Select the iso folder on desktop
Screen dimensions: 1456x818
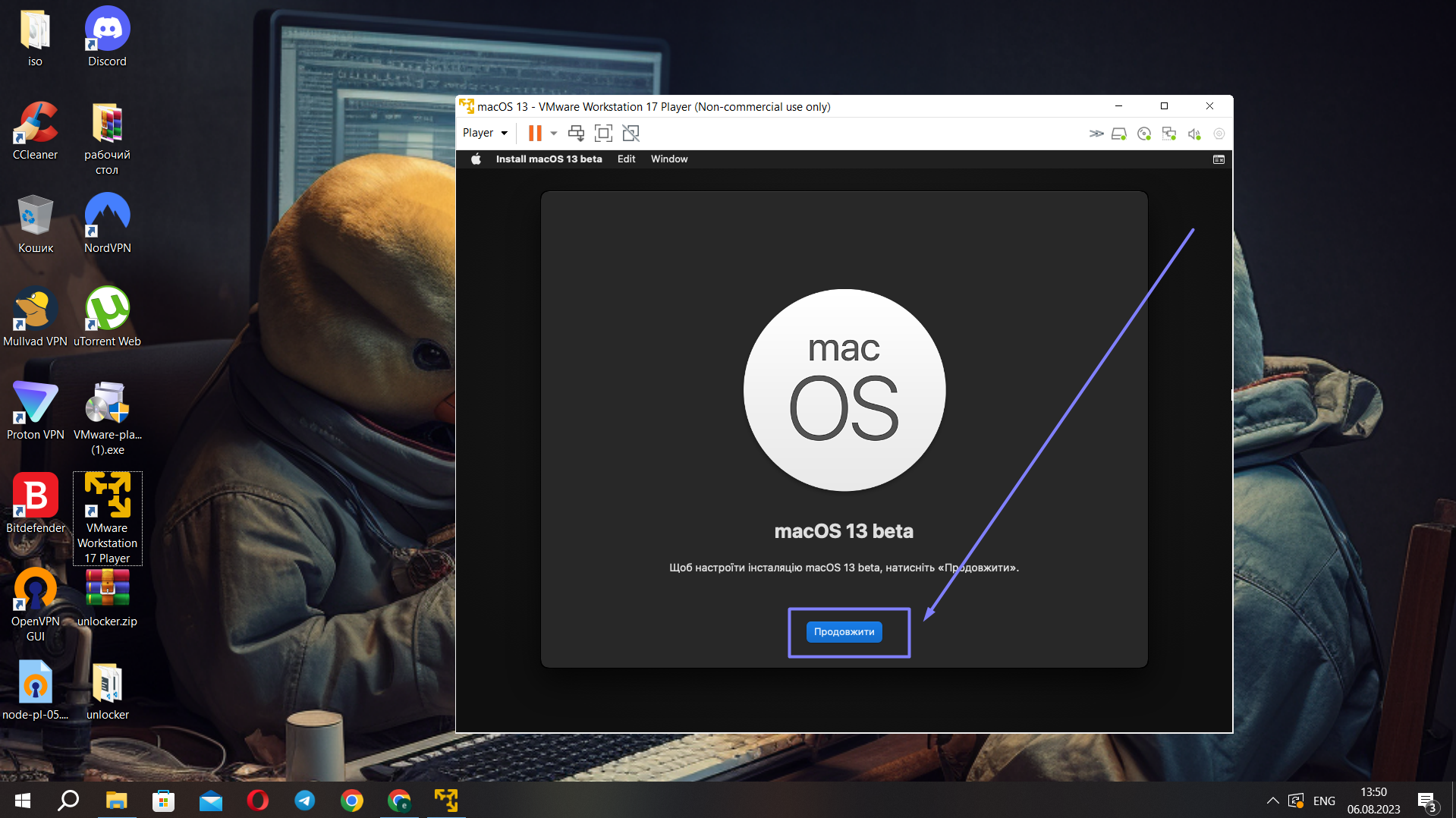(35, 38)
